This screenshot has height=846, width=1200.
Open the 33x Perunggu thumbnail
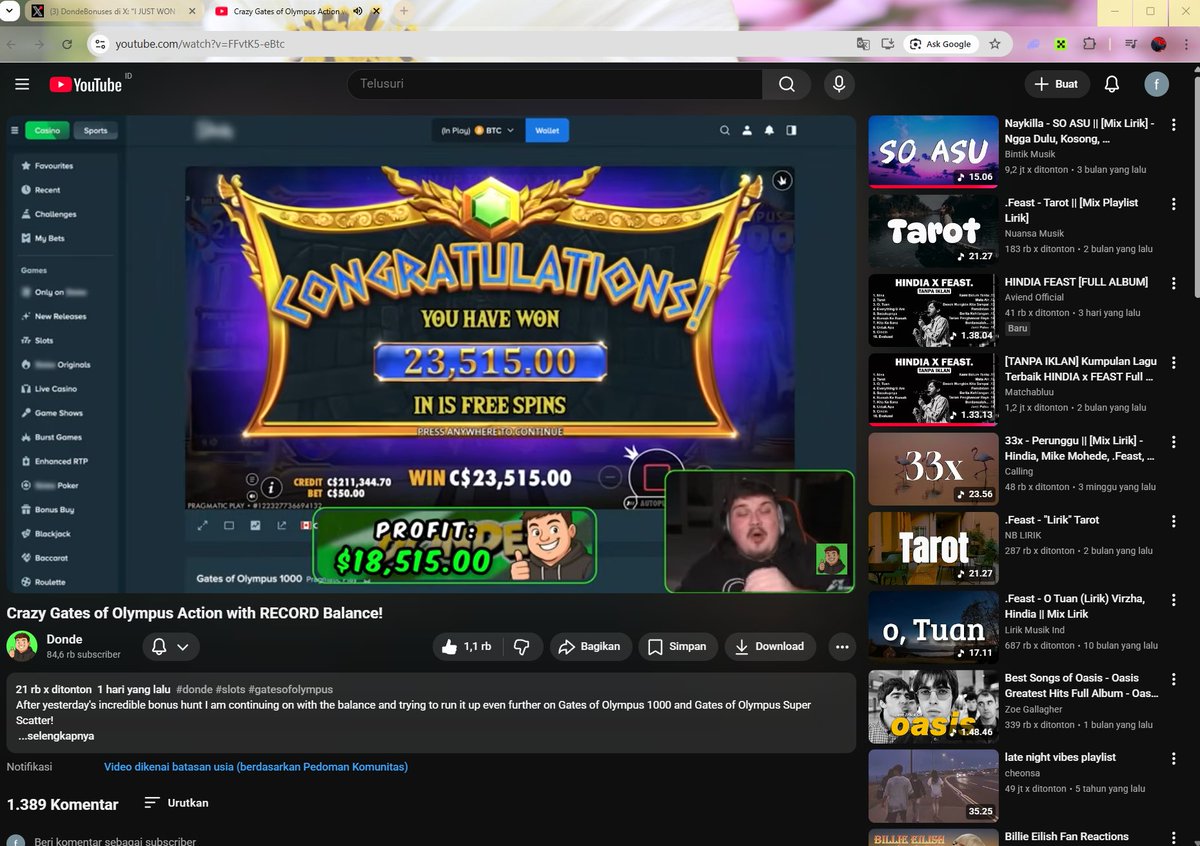pyautogui.click(x=932, y=469)
